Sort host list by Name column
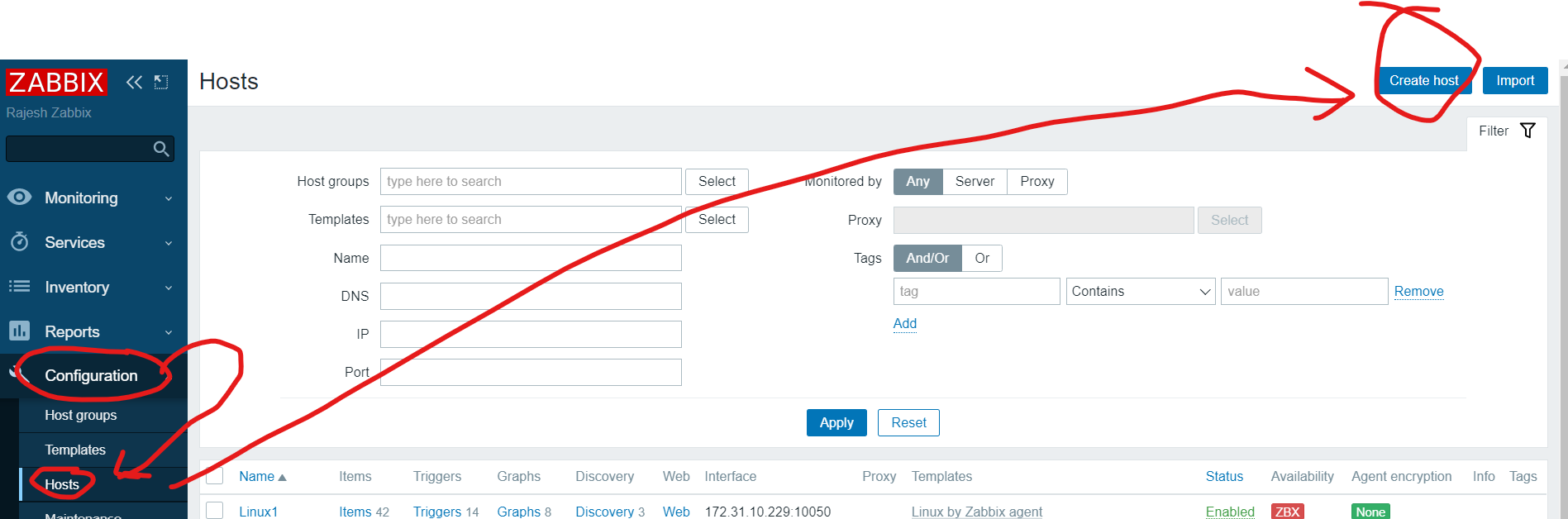 point(257,477)
